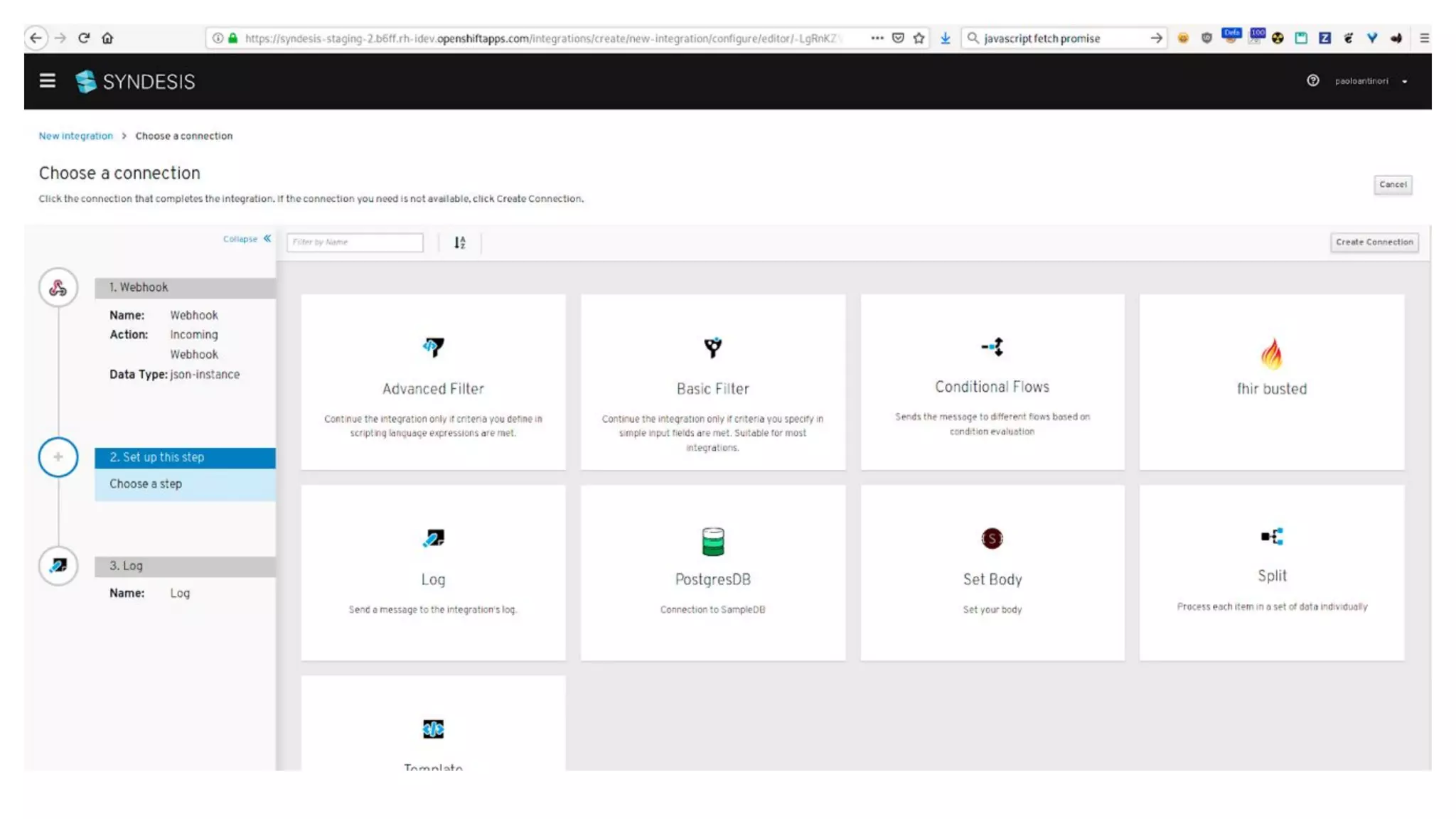Image resolution: width=1456 pixels, height=819 pixels.
Task: Select the Basic Filter icon
Action: tap(712, 347)
